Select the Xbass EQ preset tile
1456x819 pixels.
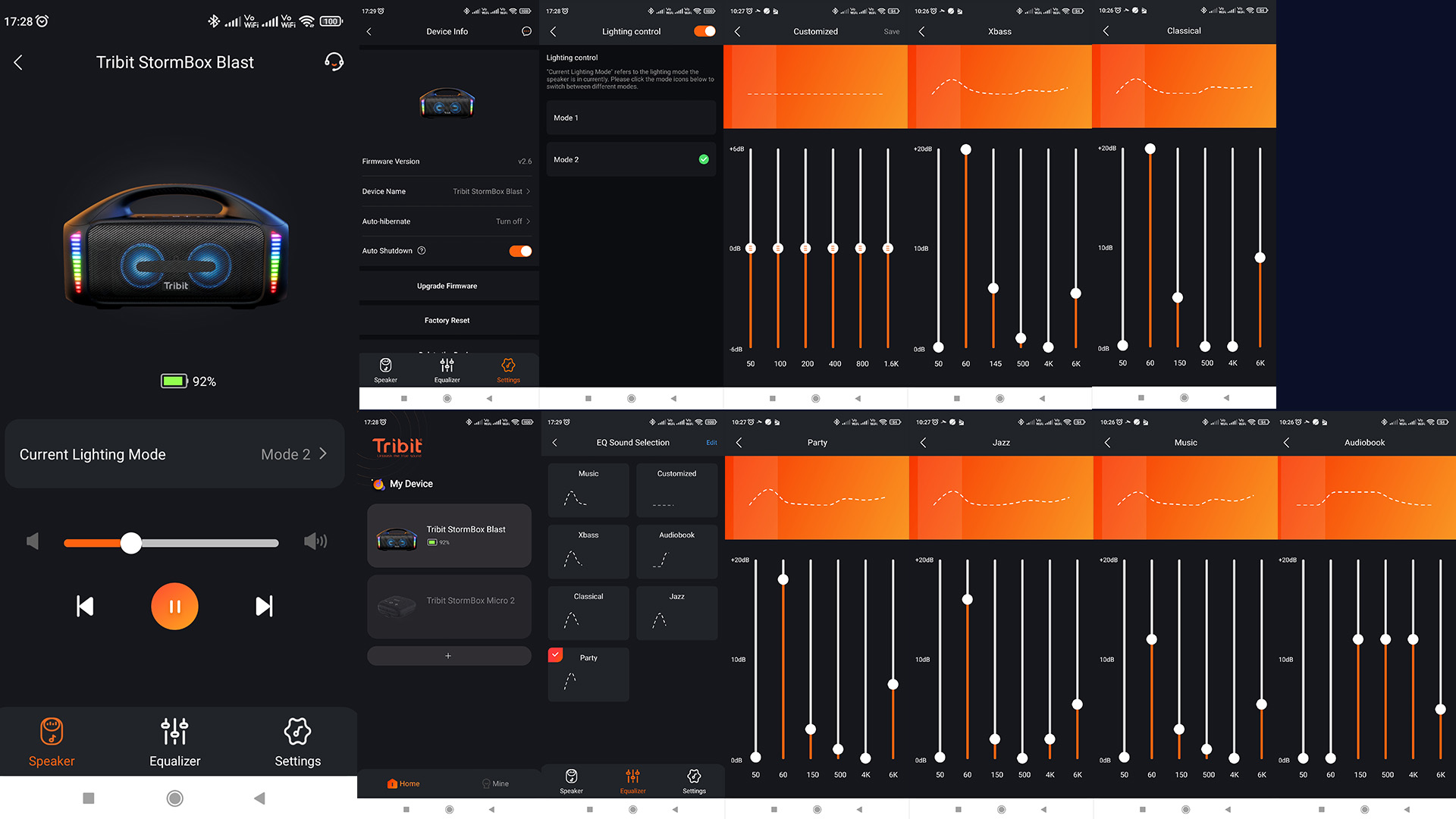(x=588, y=551)
